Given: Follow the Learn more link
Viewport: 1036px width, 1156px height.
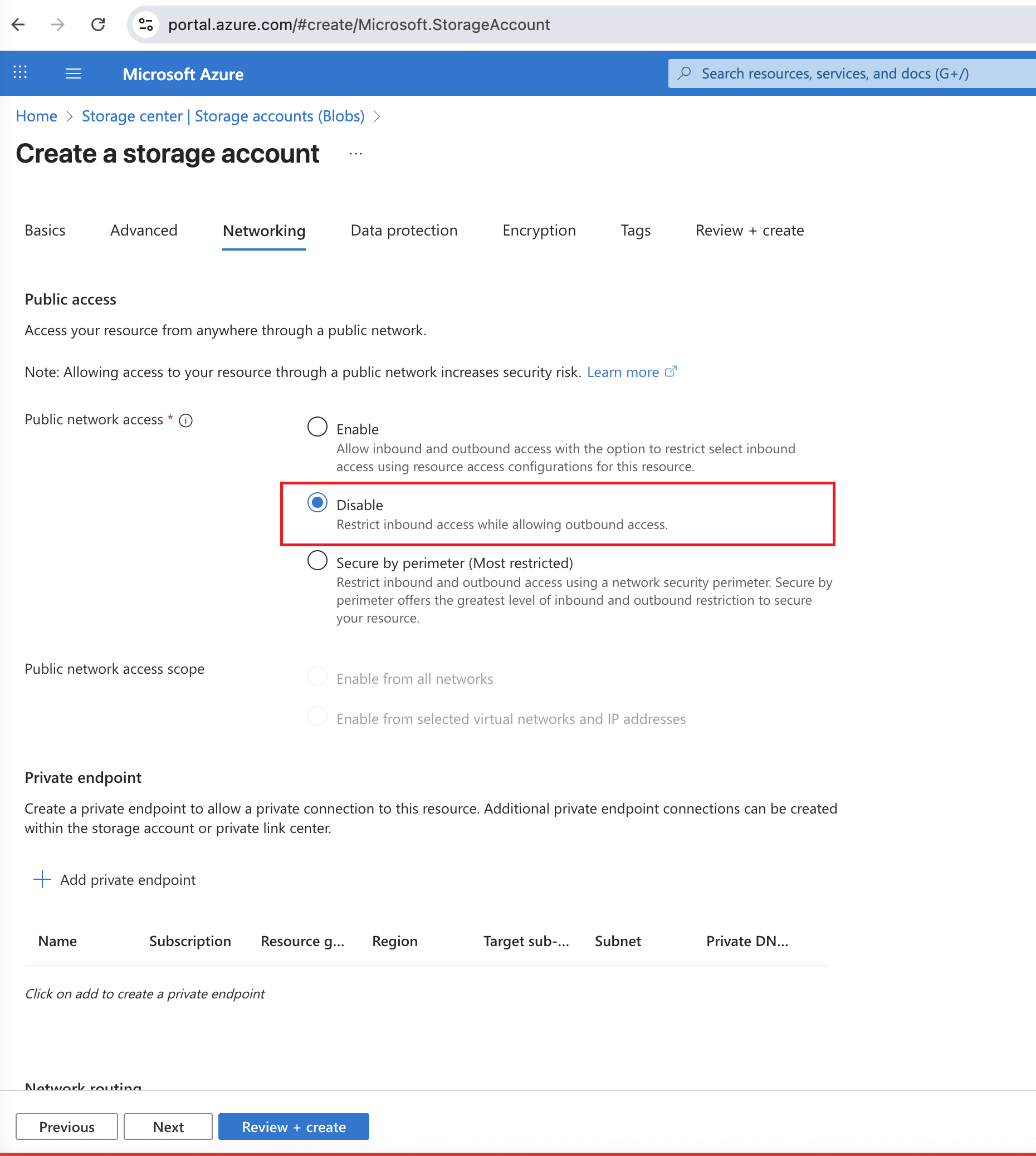Looking at the screenshot, I should pos(623,371).
